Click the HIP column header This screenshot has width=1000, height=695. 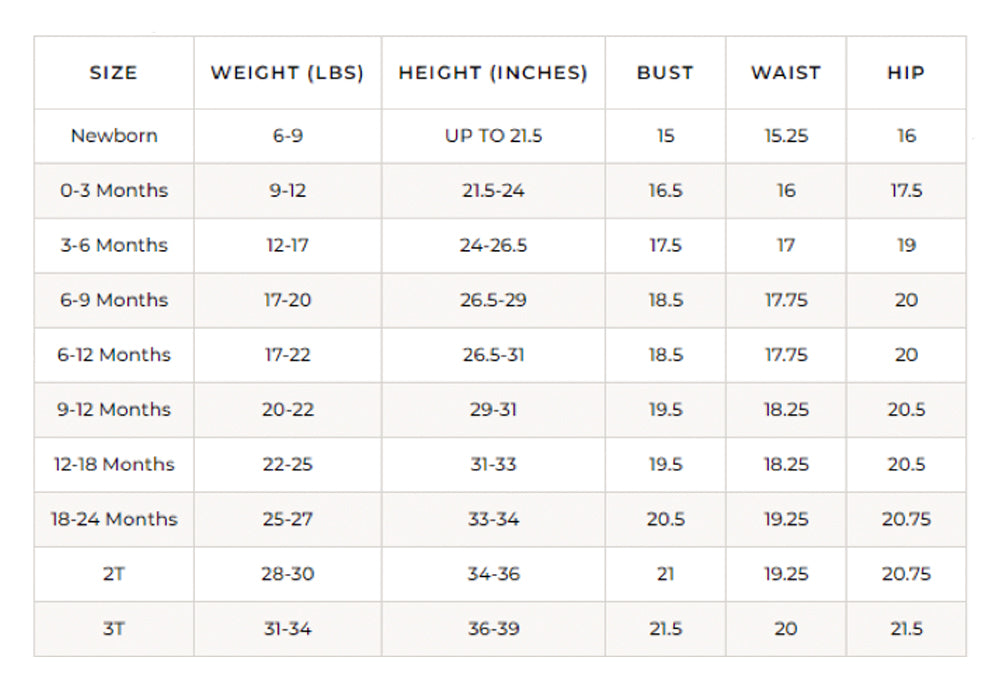pos(906,73)
